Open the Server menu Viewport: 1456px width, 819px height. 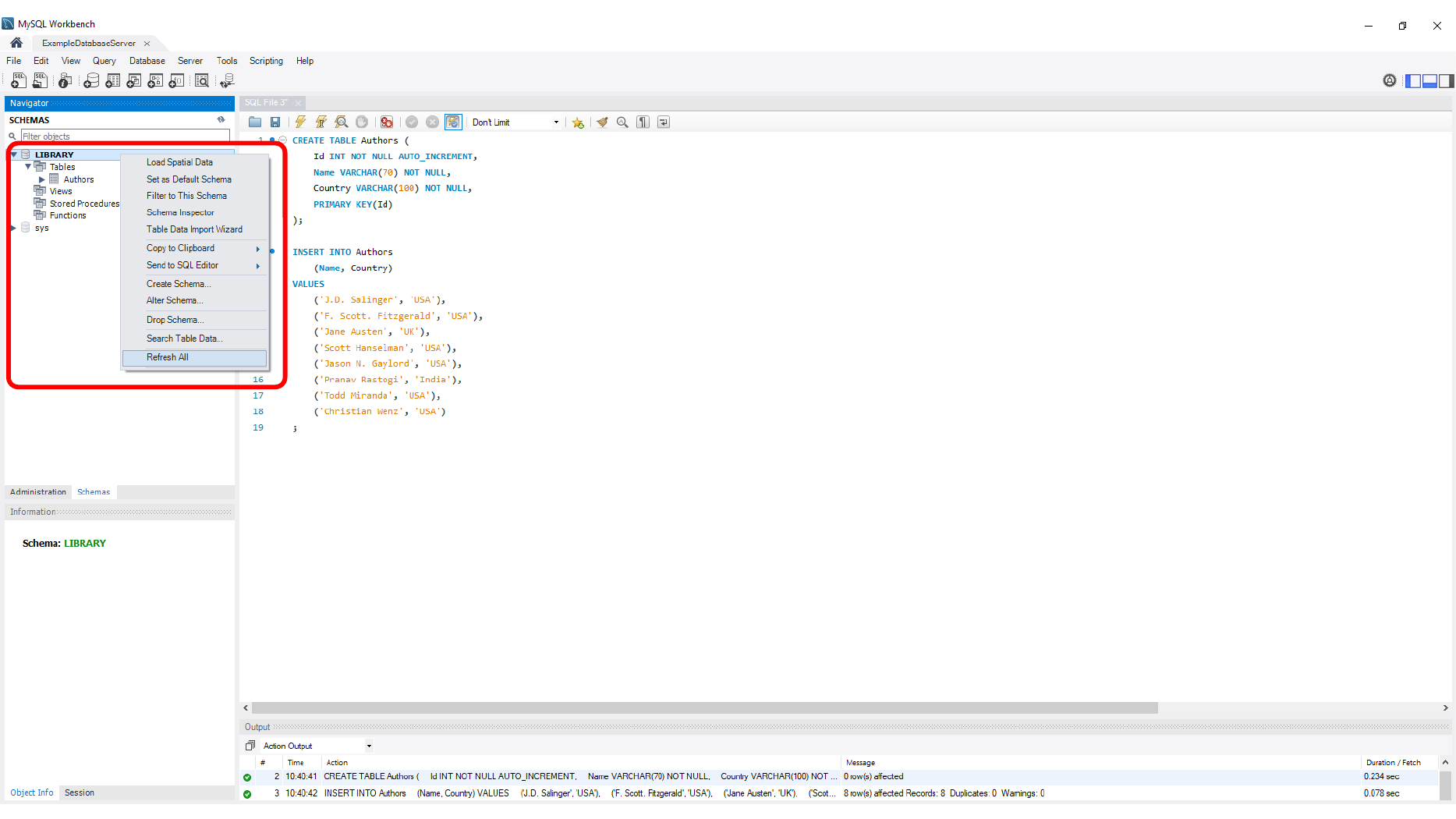[190, 61]
